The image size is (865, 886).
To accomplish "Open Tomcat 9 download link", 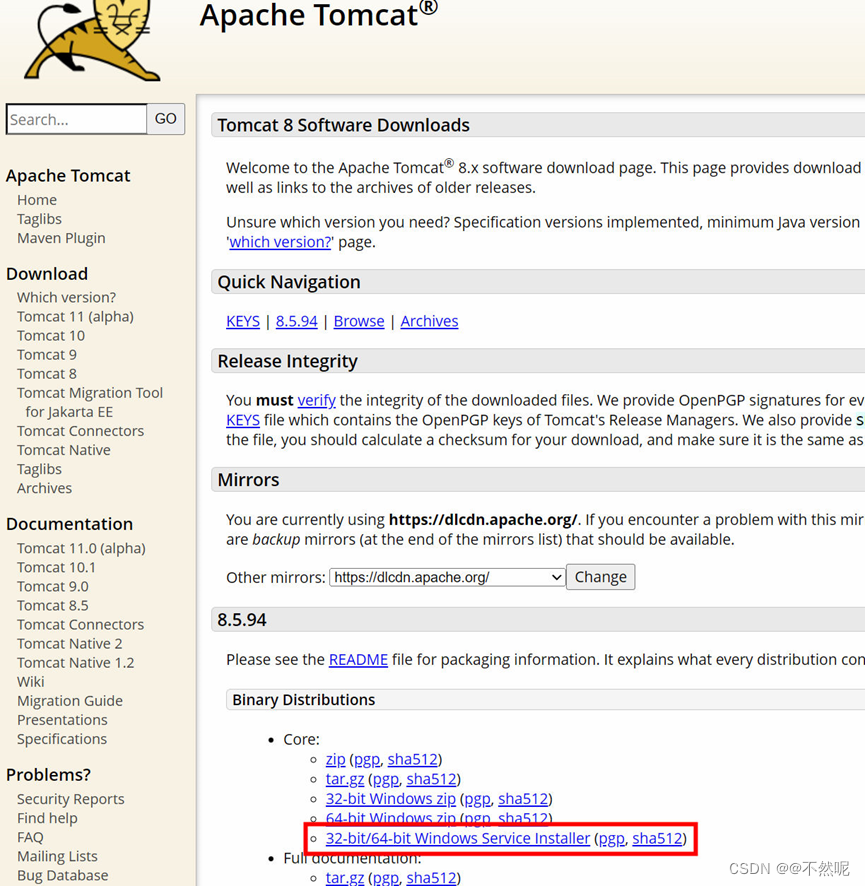I will point(47,355).
